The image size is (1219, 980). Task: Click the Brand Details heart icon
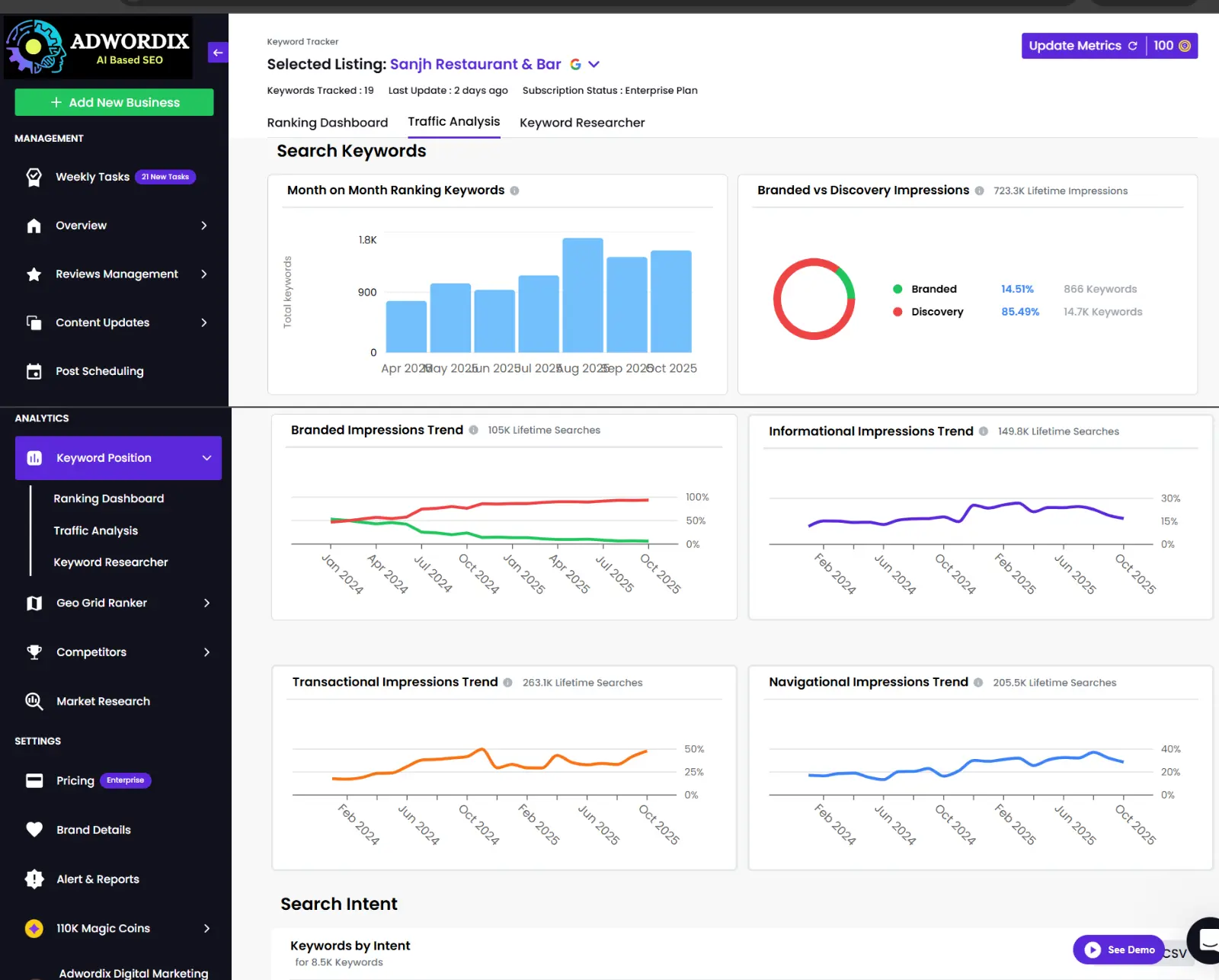click(34, 830)
